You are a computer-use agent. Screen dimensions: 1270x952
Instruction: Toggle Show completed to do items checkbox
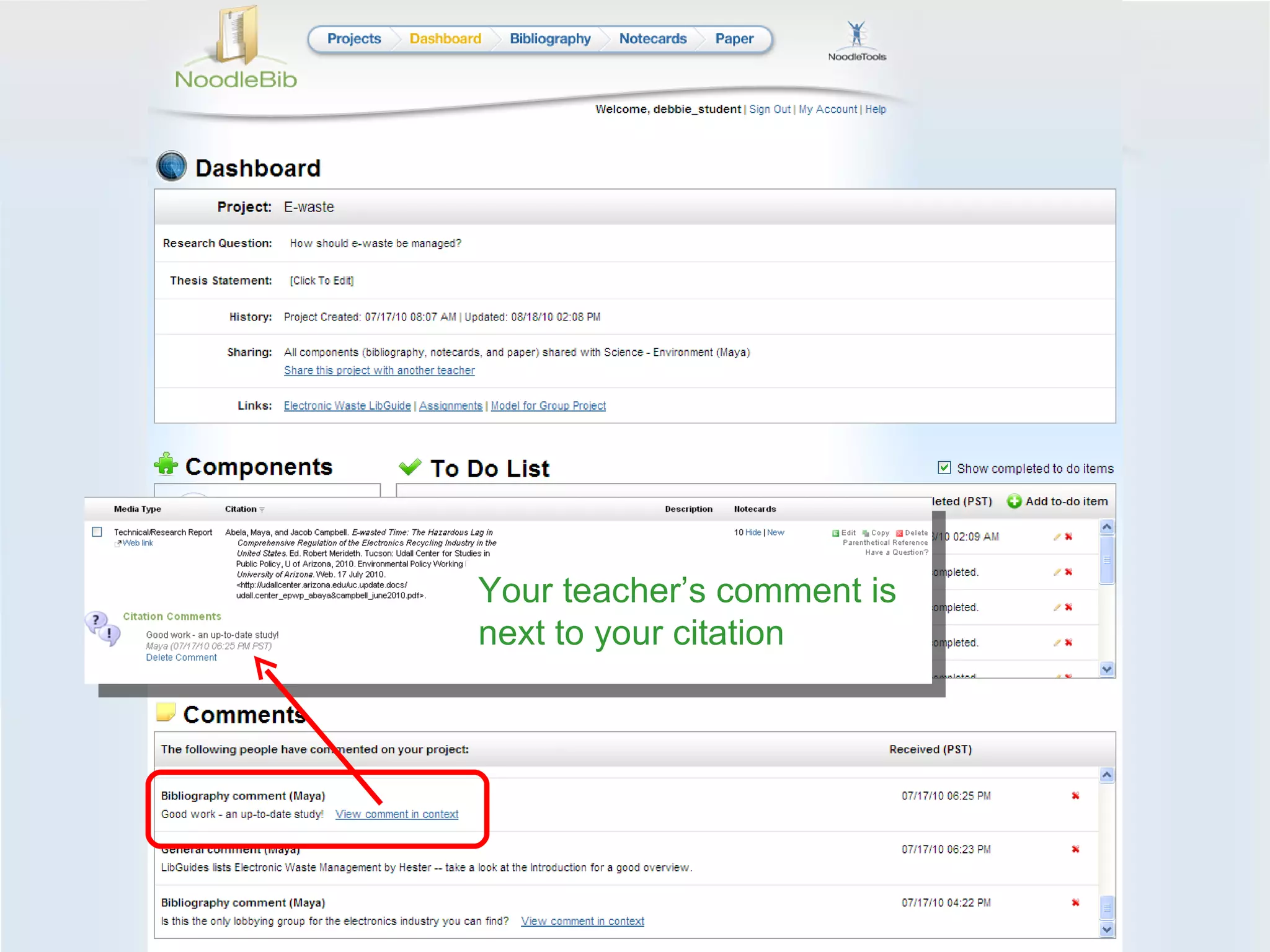point(944,467)
